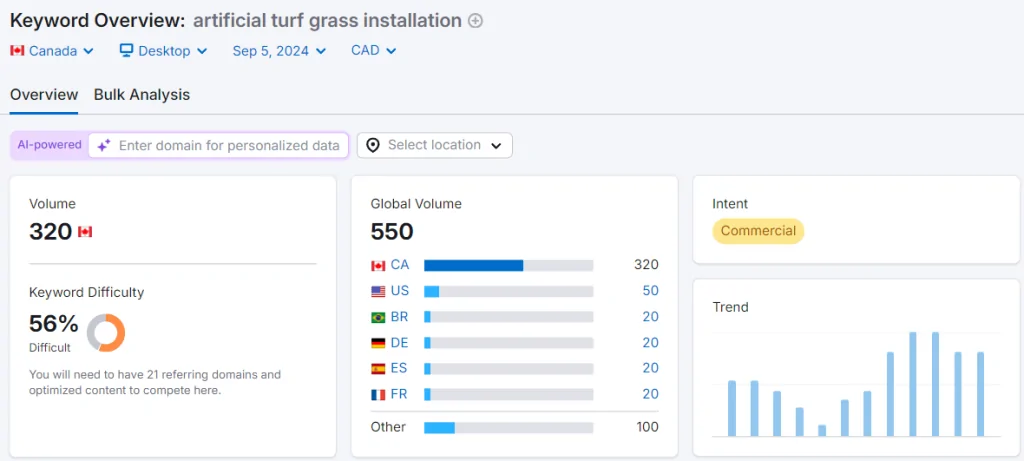Click the location pin icon

coord(373,145)
